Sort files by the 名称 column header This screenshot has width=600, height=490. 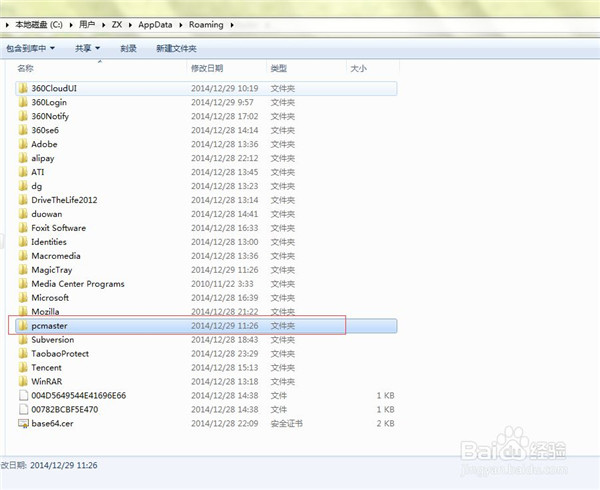(x=26, y=68)
